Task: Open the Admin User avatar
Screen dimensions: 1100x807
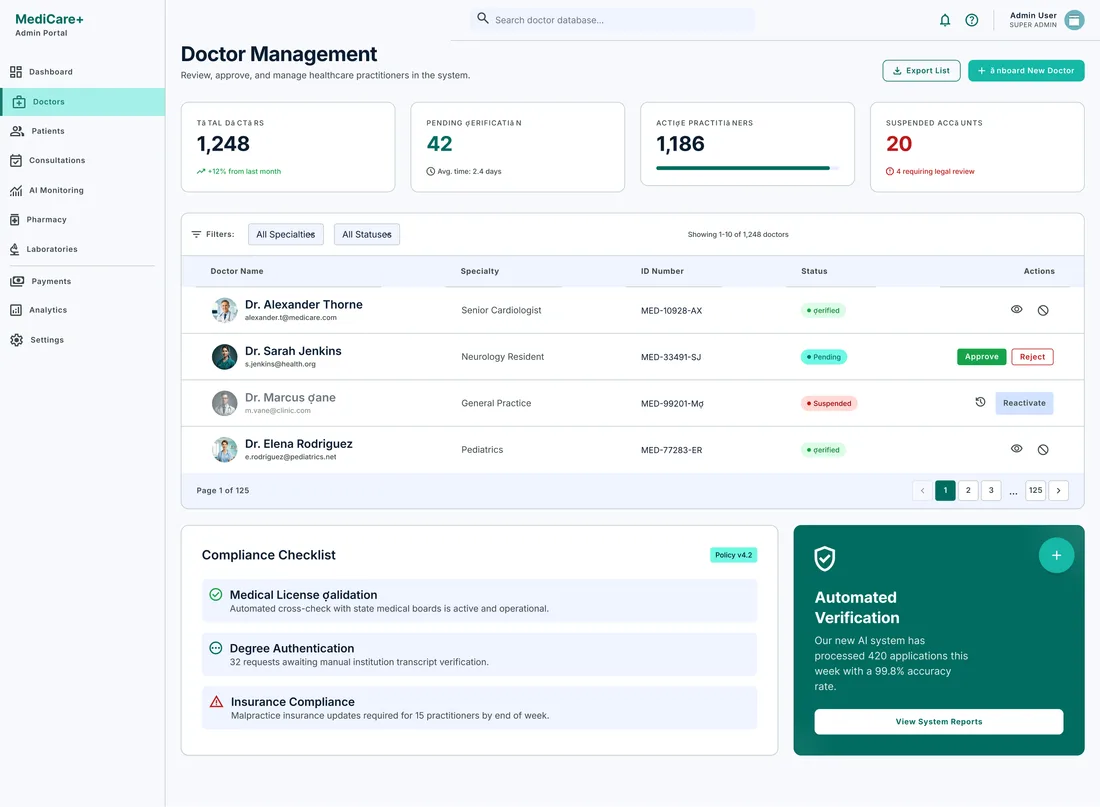Action: (x=1074, y=20)
